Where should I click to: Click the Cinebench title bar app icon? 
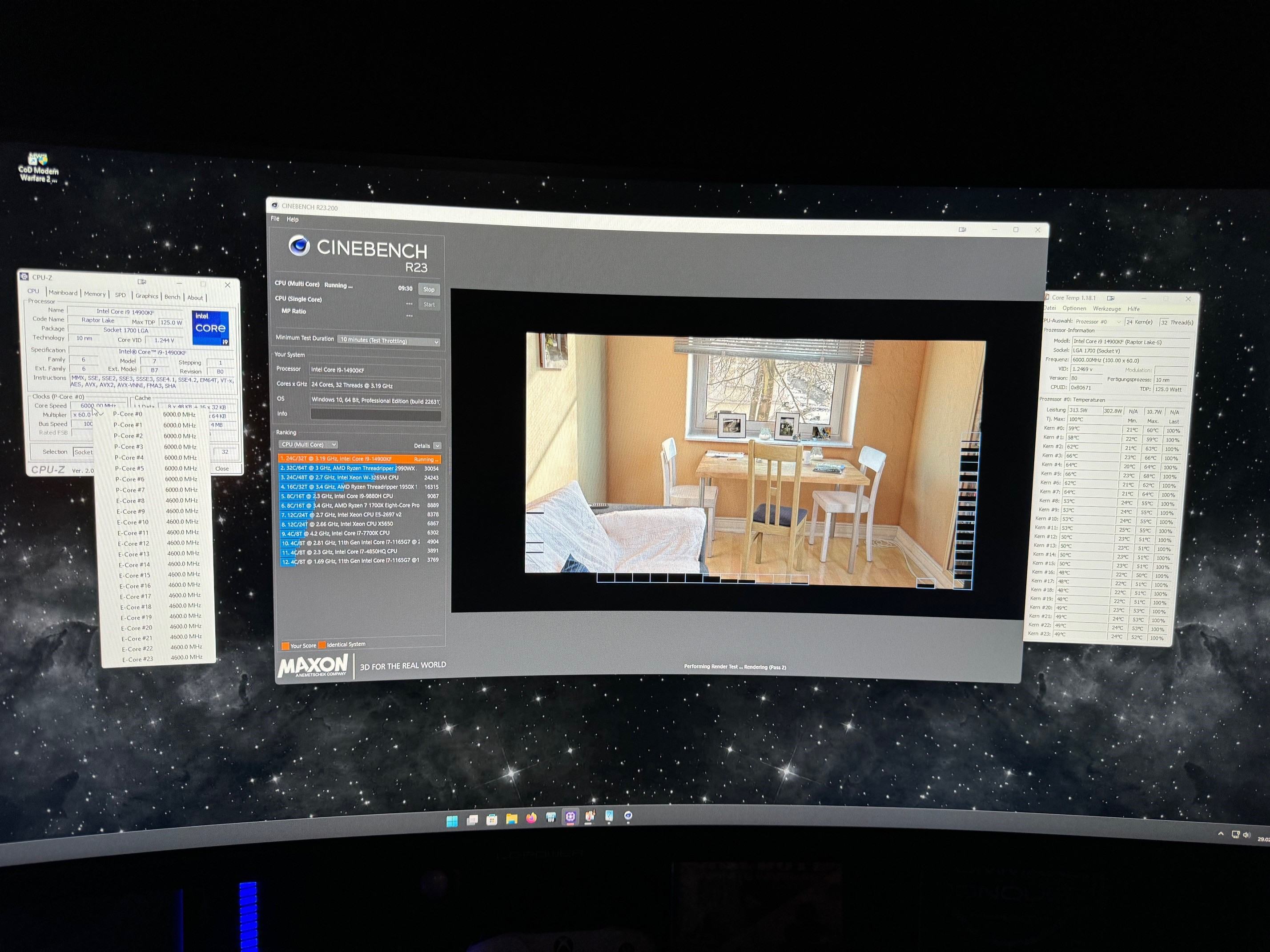(274, 205)
